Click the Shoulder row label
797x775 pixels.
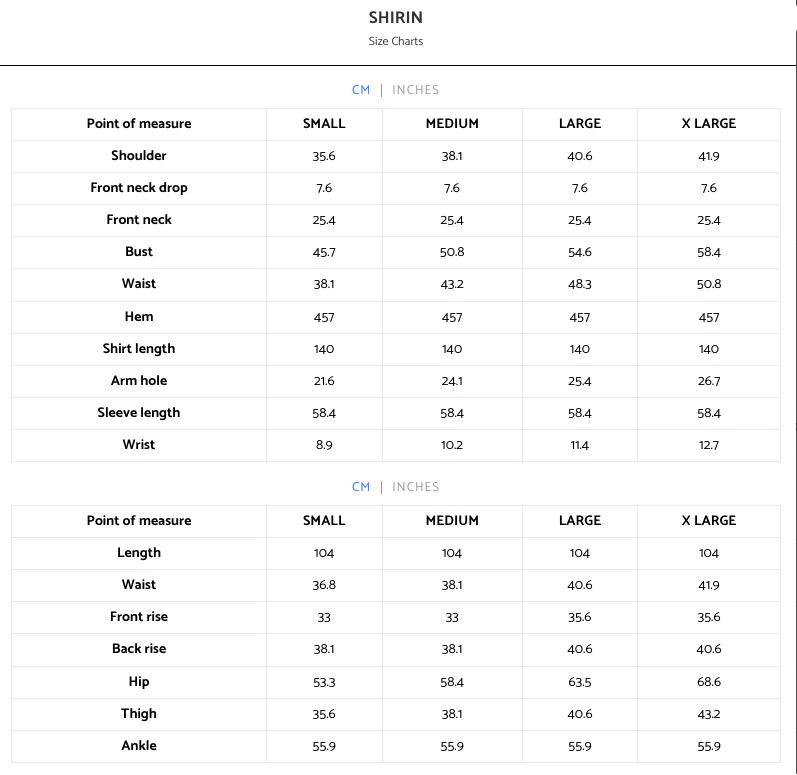point(139,156)
